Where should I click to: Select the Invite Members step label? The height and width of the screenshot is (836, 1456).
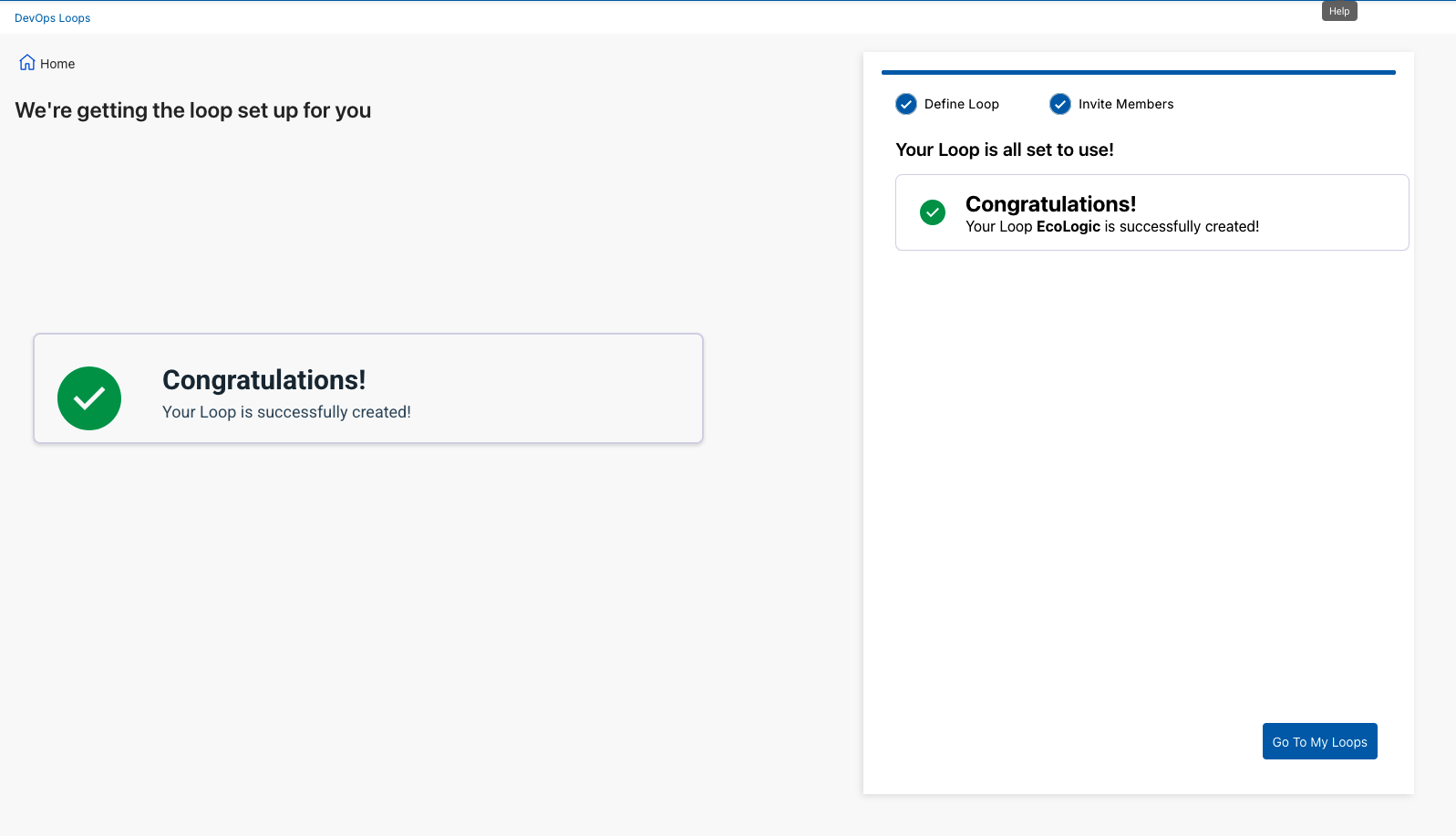click(x=1125, y=104)
